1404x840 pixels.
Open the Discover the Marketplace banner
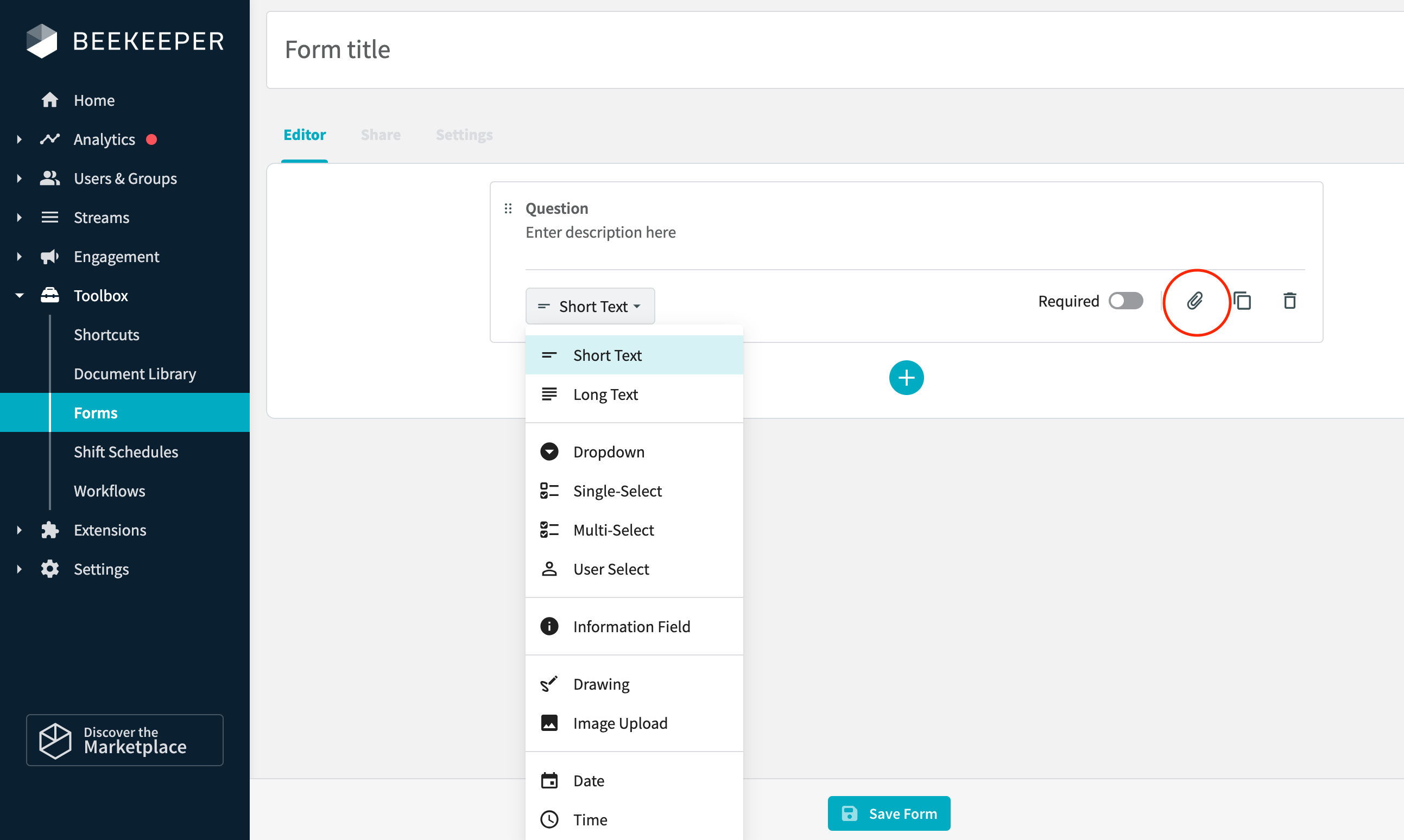pyautogui.click(x=124, y=740)
